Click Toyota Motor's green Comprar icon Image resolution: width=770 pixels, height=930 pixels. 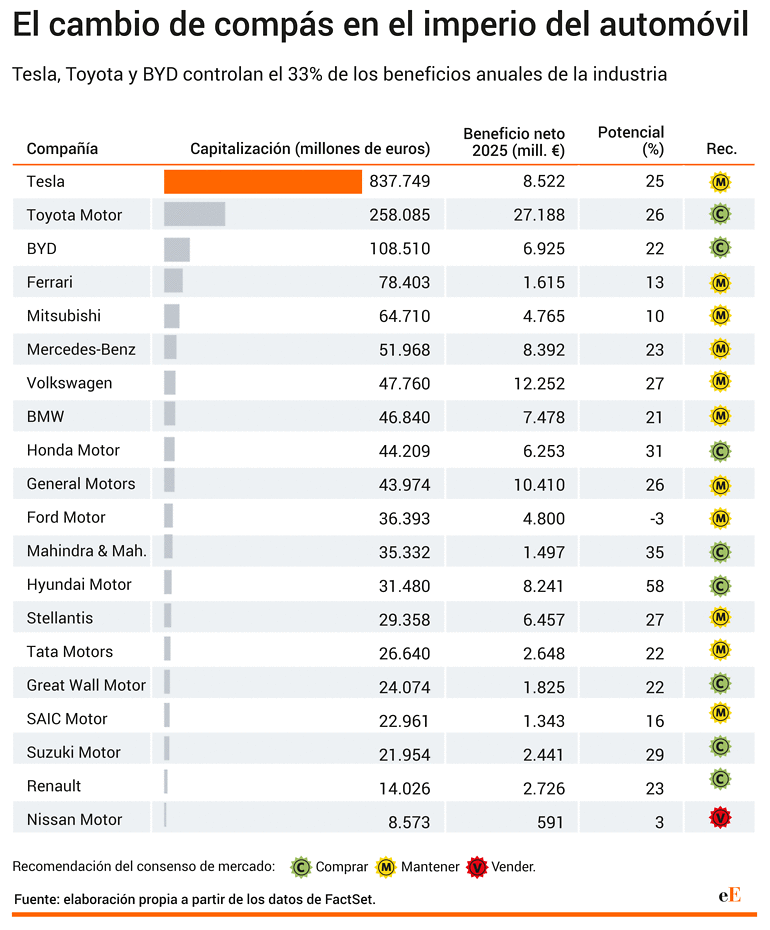720,214
